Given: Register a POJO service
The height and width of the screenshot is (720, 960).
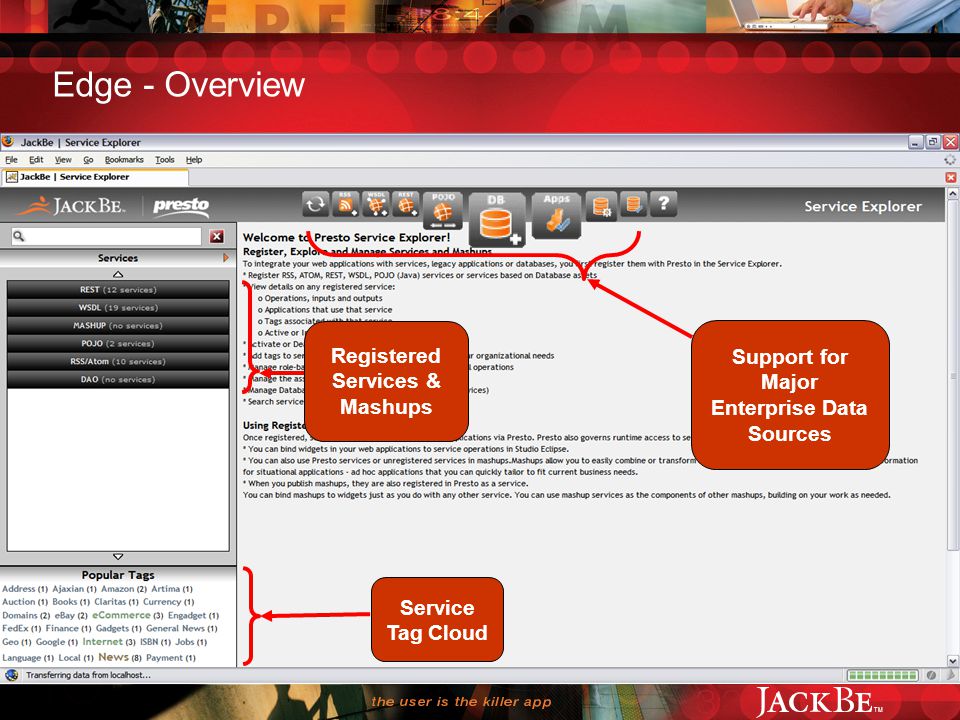Looking at the screenshot, I should 443,211.
